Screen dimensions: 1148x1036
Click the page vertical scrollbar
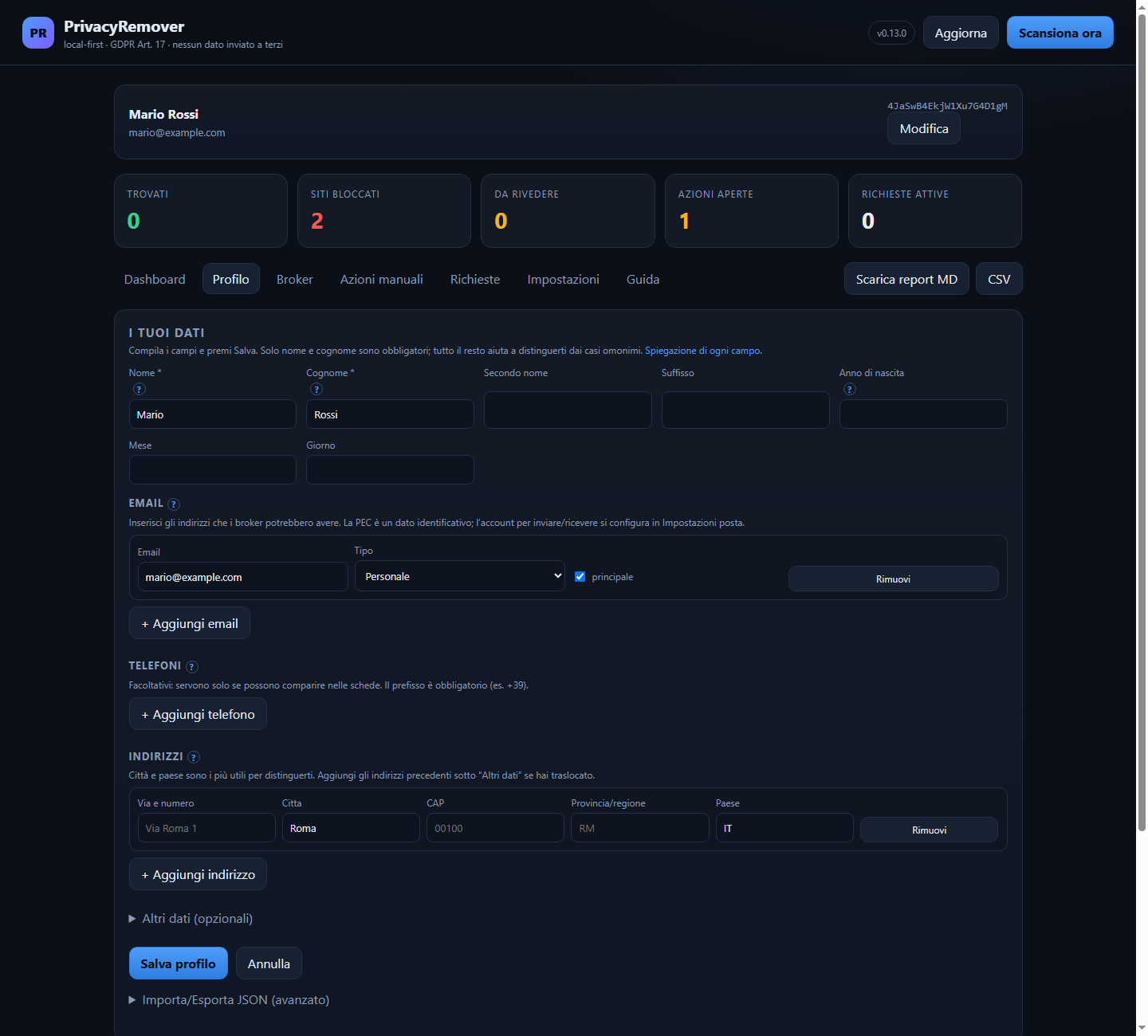[x=1142, y=422]
